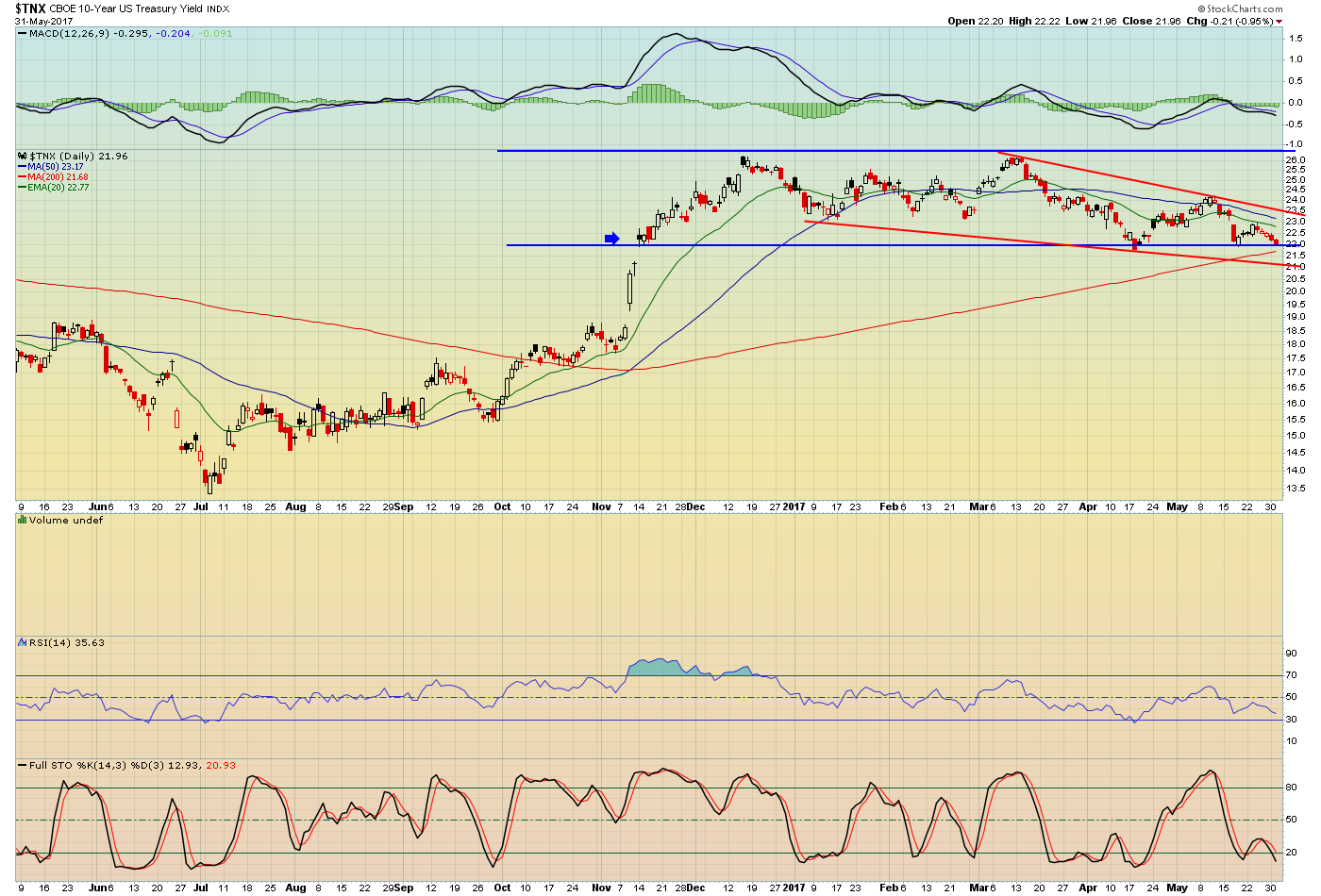Click the High 22.22 value
This screenshot has width=1321, height=896.
point(1034,21)
